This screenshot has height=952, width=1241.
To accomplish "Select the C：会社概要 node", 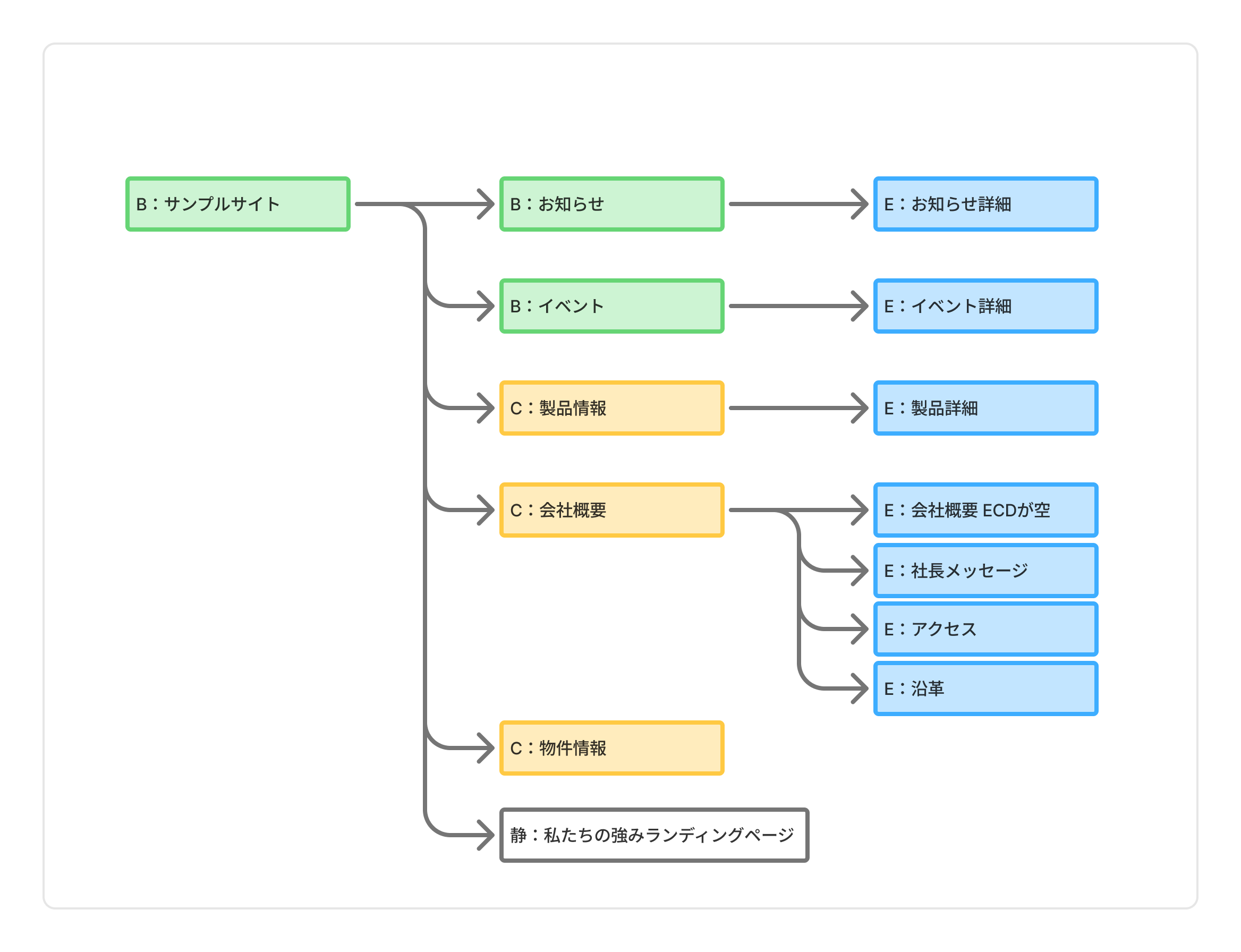I will coord(611,510).
